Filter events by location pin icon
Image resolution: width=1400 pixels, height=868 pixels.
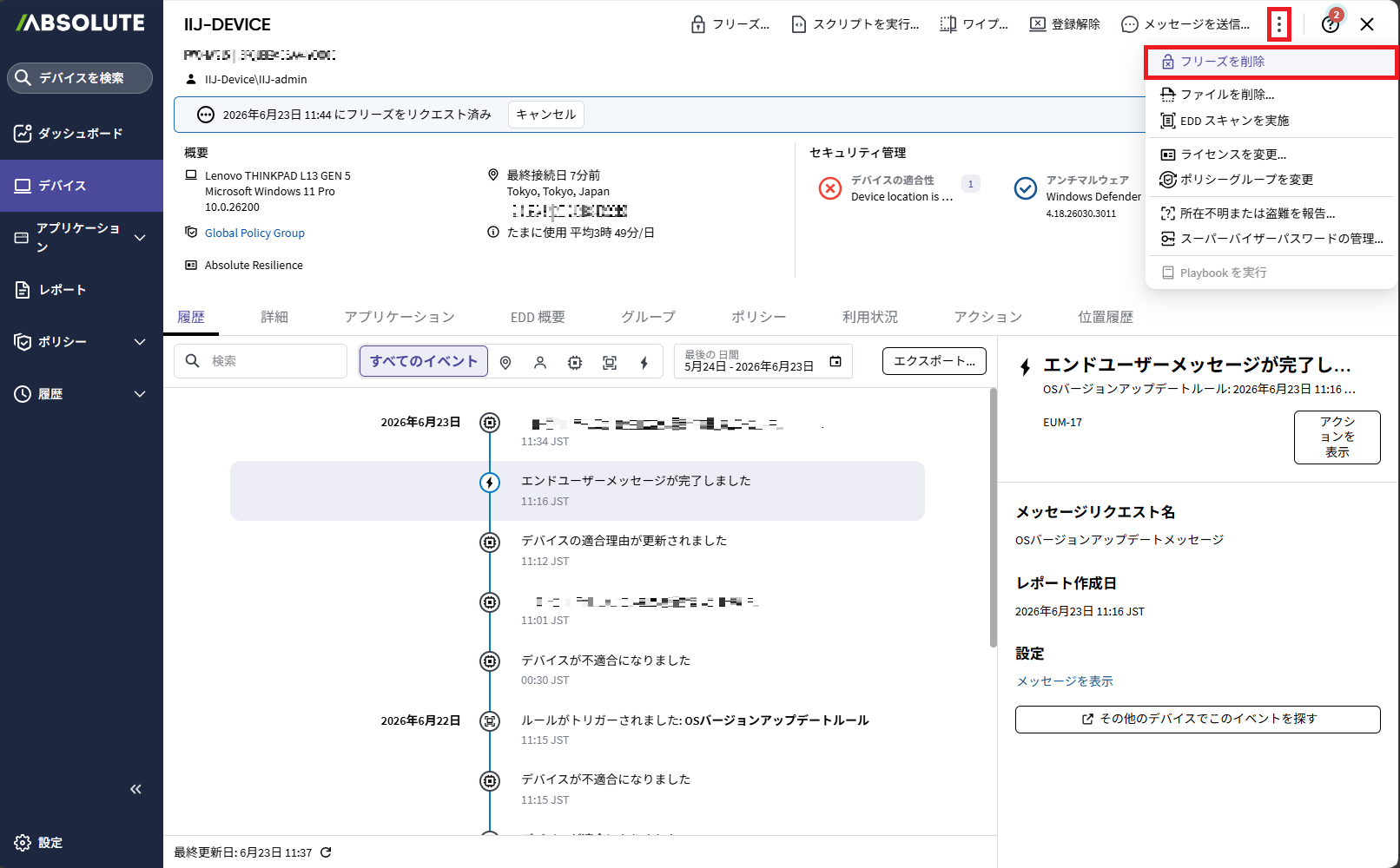coord(505,363)
